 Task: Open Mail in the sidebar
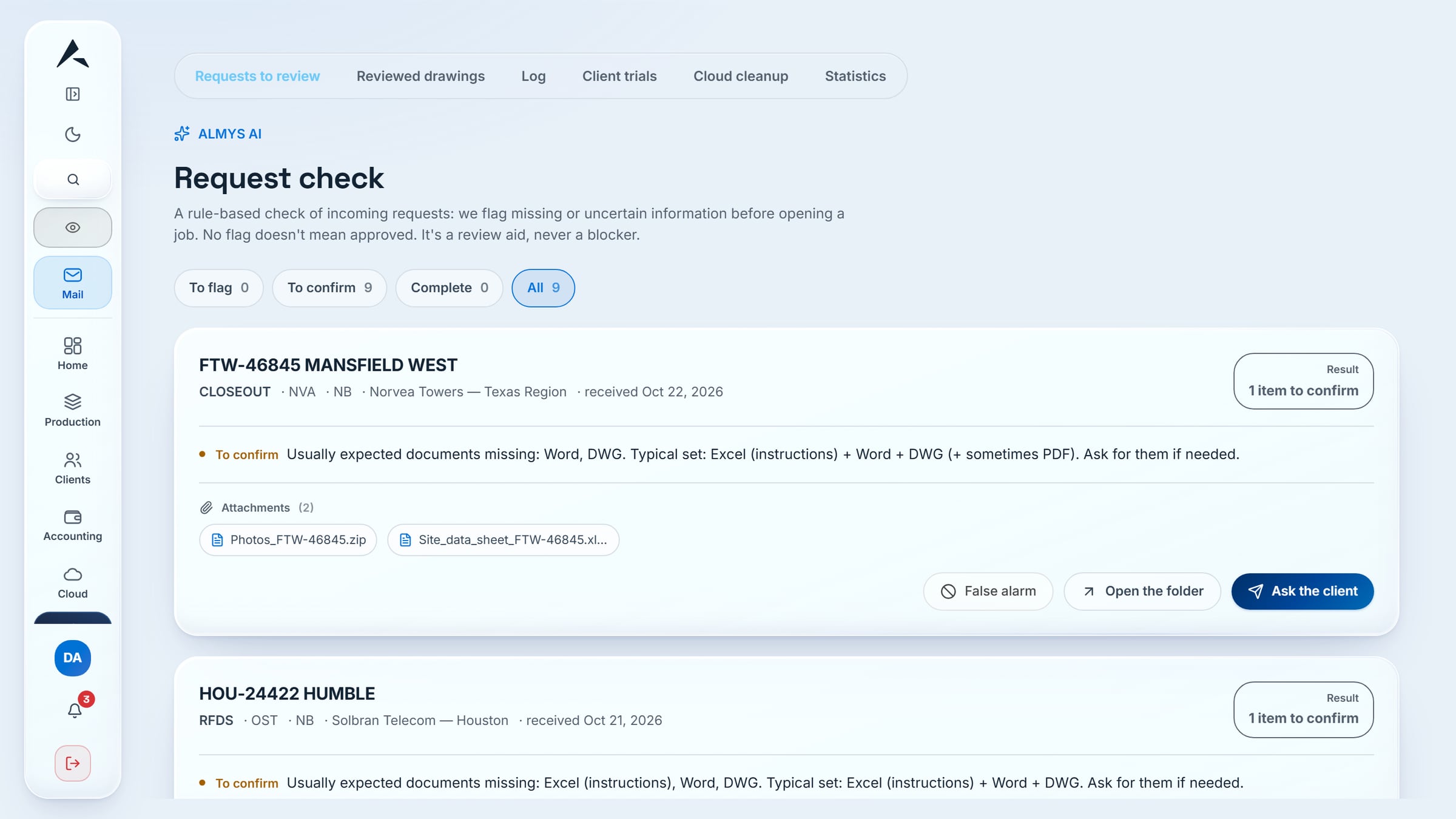pos(73,283)
